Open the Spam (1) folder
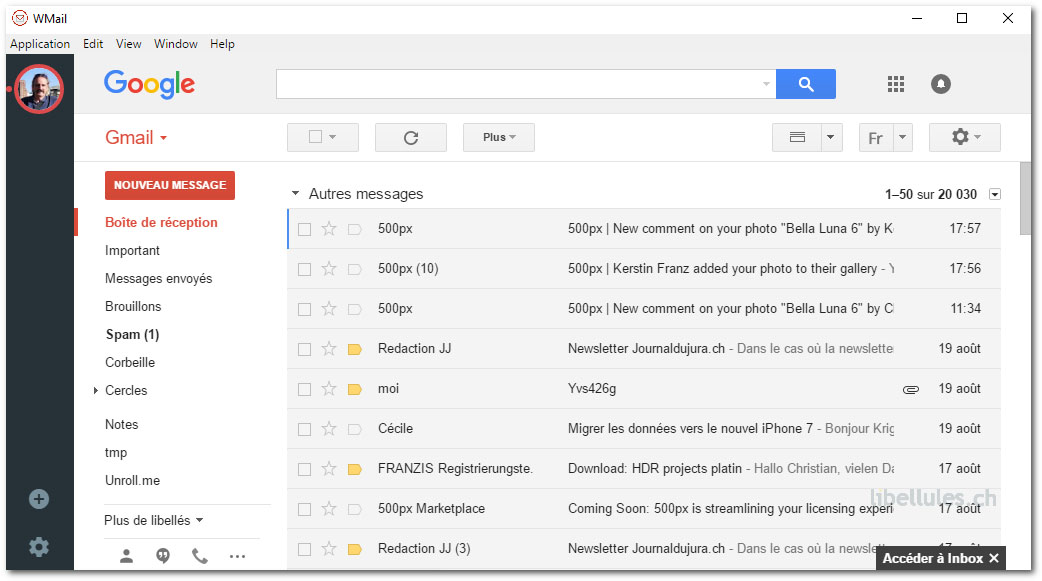The height and width of the screenshot is (581, 1042). pyautogui.click(x=132, y=334)
